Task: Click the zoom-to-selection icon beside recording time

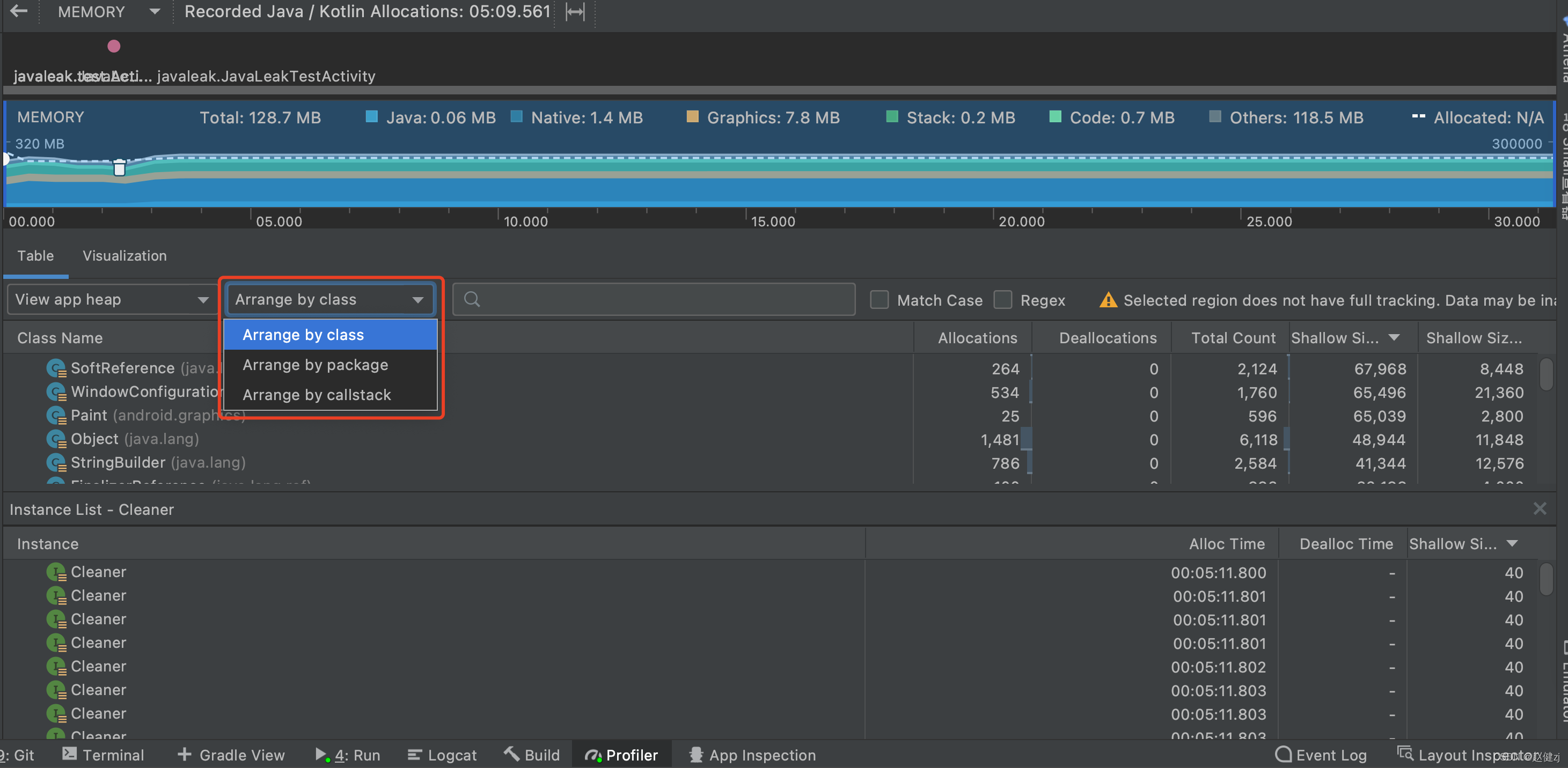Action: click(x=575, y=12)
